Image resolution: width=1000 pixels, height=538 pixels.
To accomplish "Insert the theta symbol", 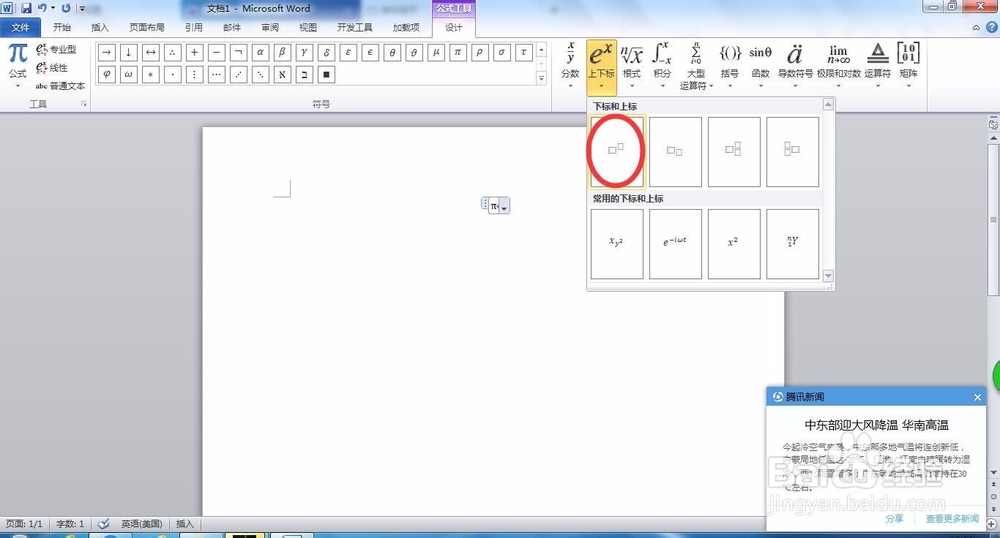I will pyautogui.click(x=392, y=52).
